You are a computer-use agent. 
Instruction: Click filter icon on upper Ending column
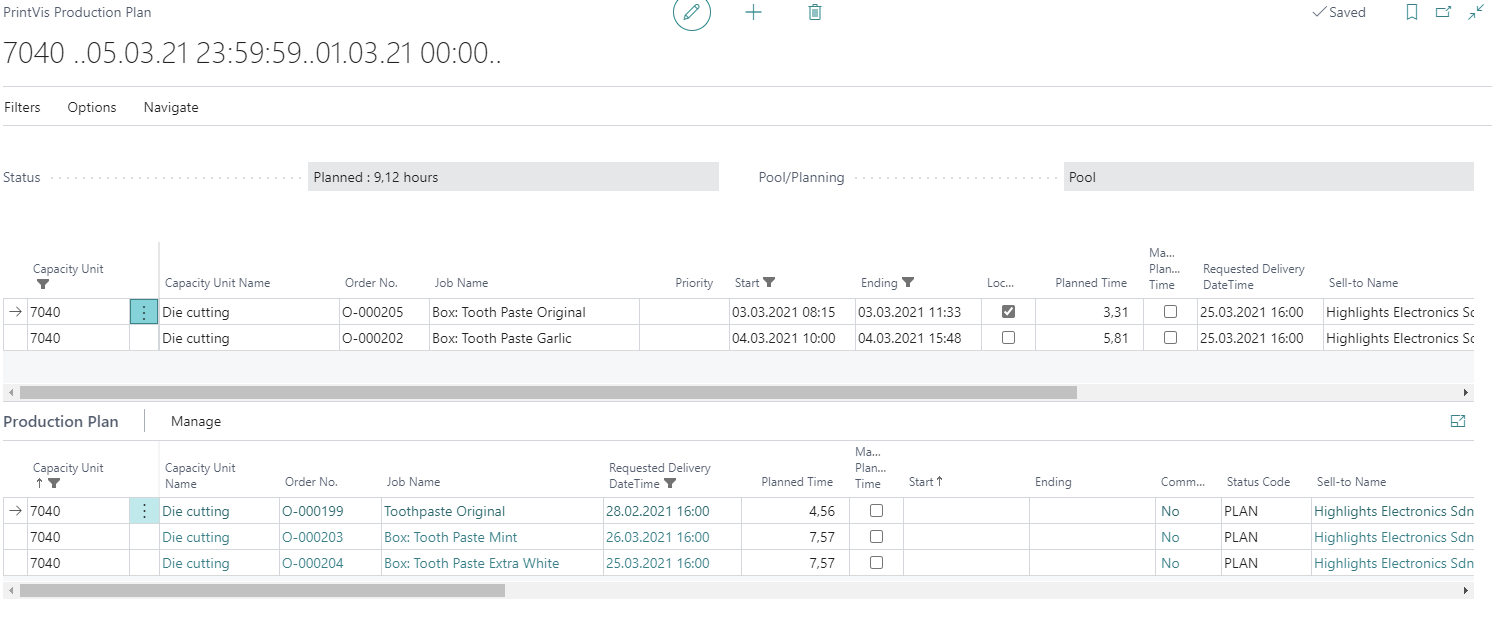tap(908, 283)
